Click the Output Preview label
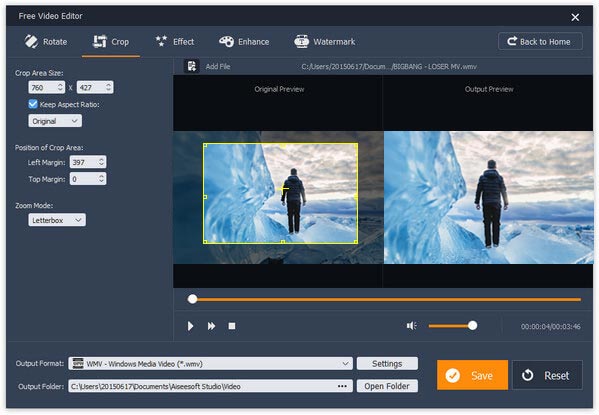 pos(489,89)
